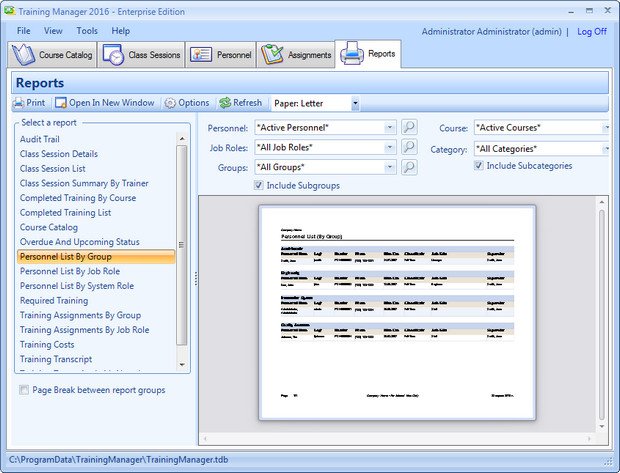The width and height of the screenshot is (620, 473).
Task: Click the Class Sessions calendar clock icon
Action: click(113, 55)
